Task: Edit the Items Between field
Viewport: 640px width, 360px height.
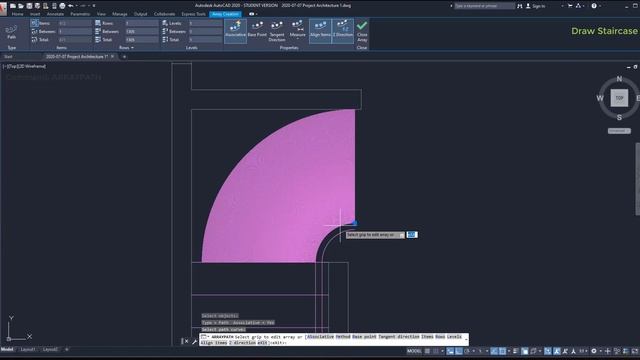Action: 75,31
